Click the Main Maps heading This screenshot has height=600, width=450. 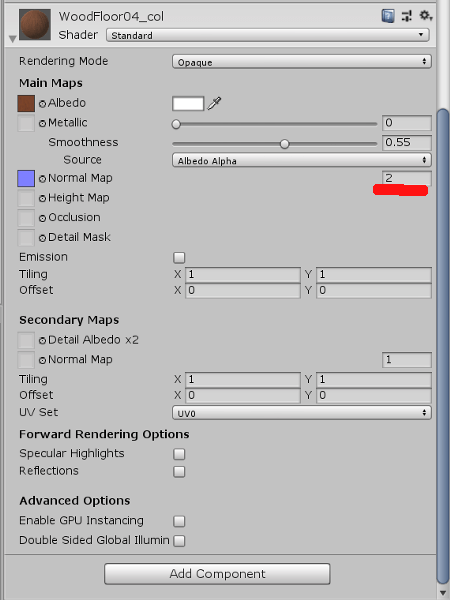pyautogui.click(x=51, y=83)
